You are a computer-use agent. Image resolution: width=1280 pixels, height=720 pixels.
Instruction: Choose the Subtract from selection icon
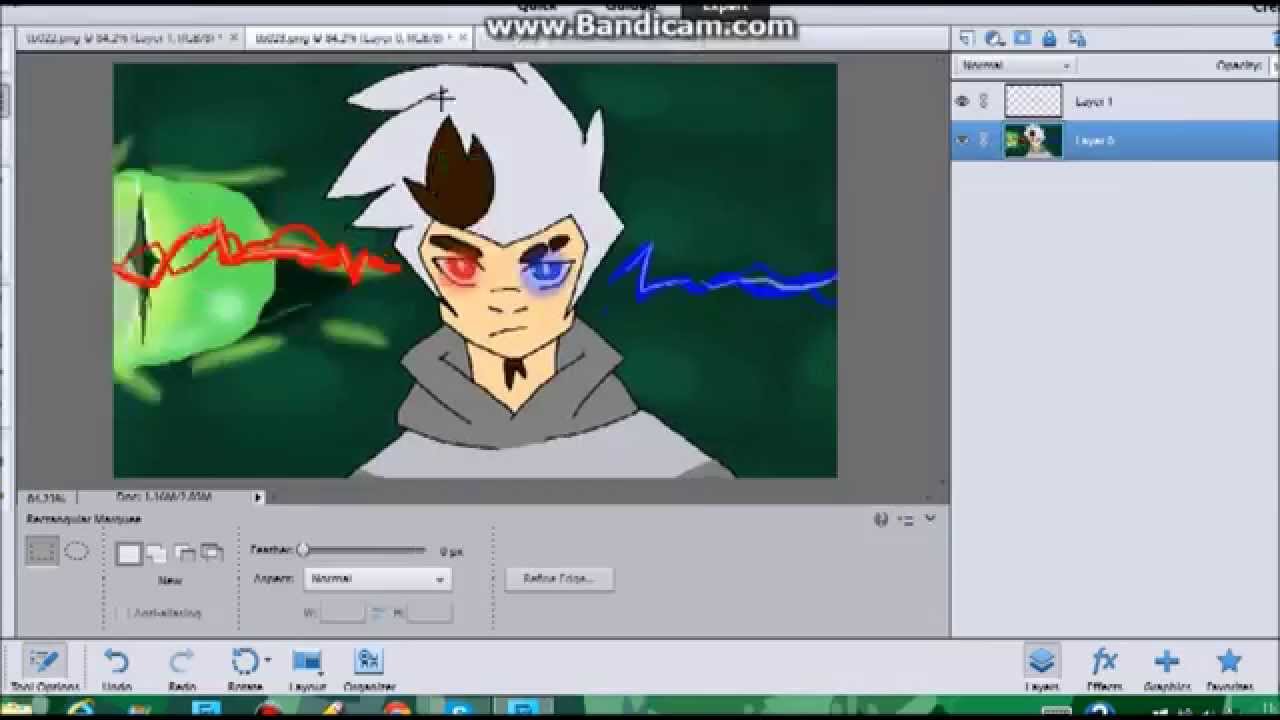(184, 552)
